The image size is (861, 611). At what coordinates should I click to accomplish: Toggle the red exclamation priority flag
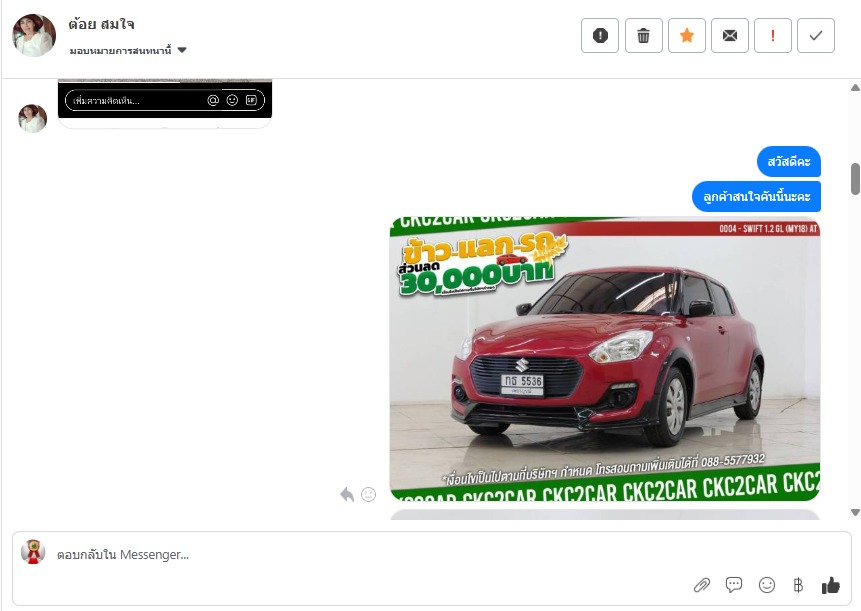tap(773, 36)
